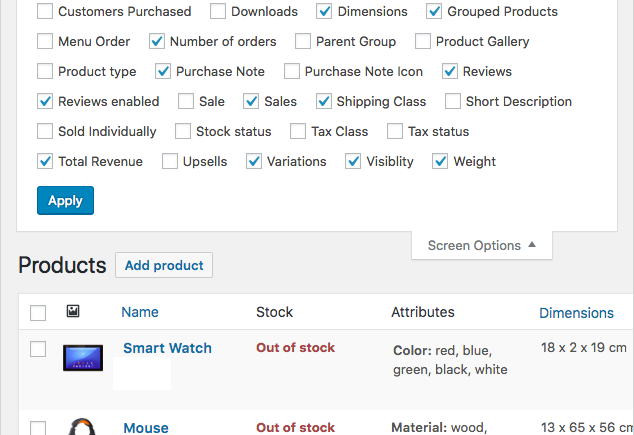Toggle the Grouped Products checkbox
Screen dimensions: 634x435
click(x=434, y=12)
